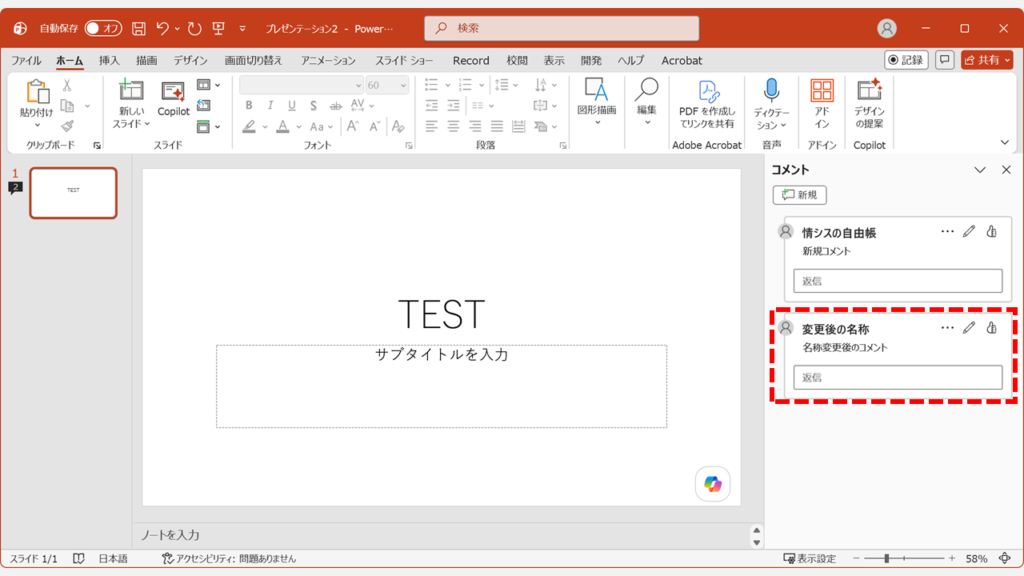
Task: Click the Redo icon
Action: (195, 28)
